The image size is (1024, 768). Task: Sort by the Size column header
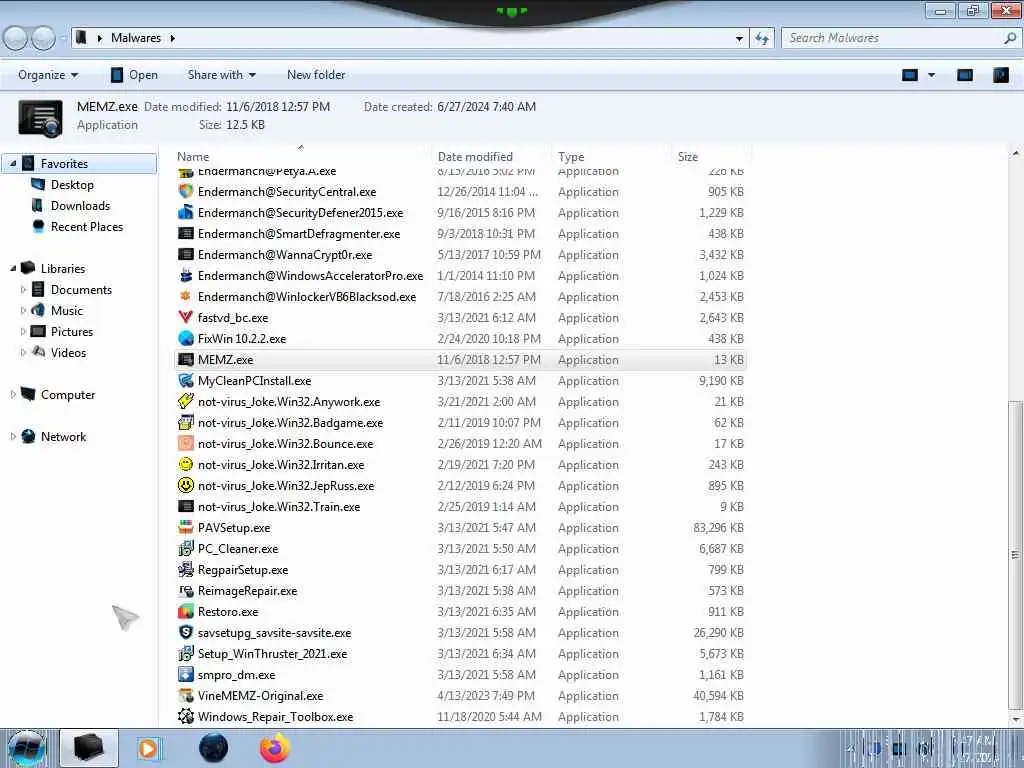click(x=711, y=157)
